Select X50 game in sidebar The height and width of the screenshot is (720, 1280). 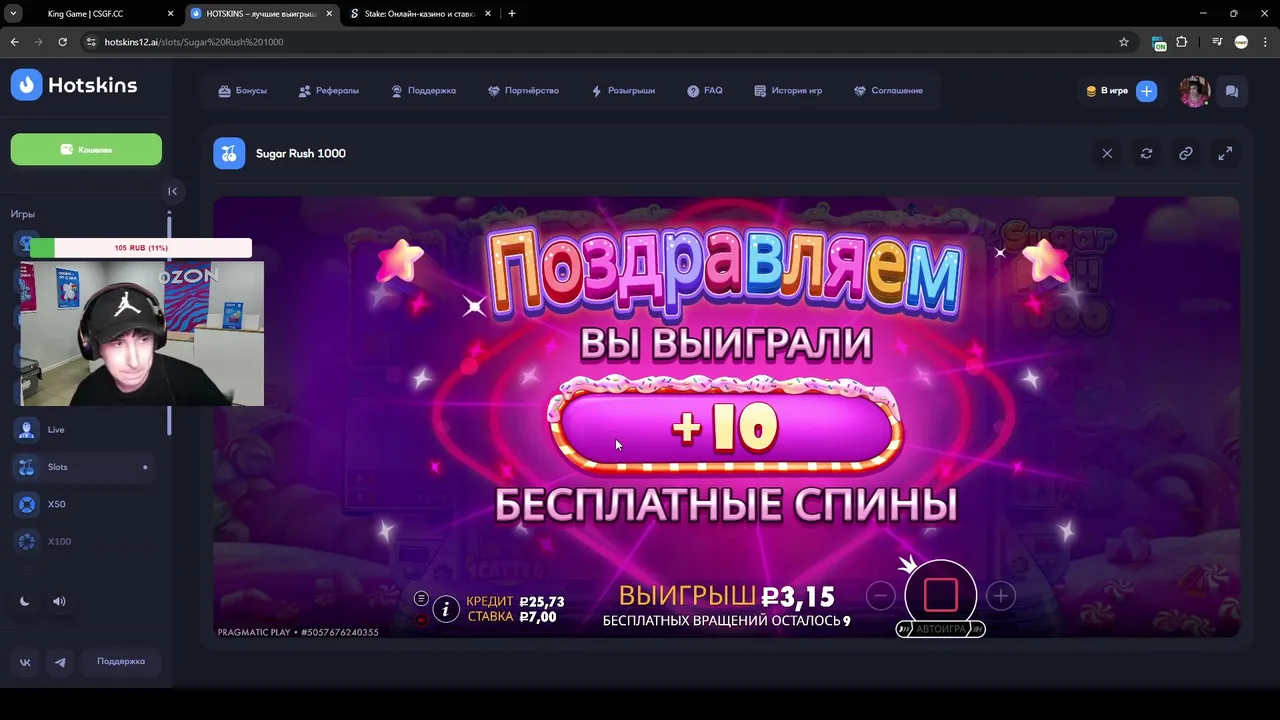coord(84,504)
